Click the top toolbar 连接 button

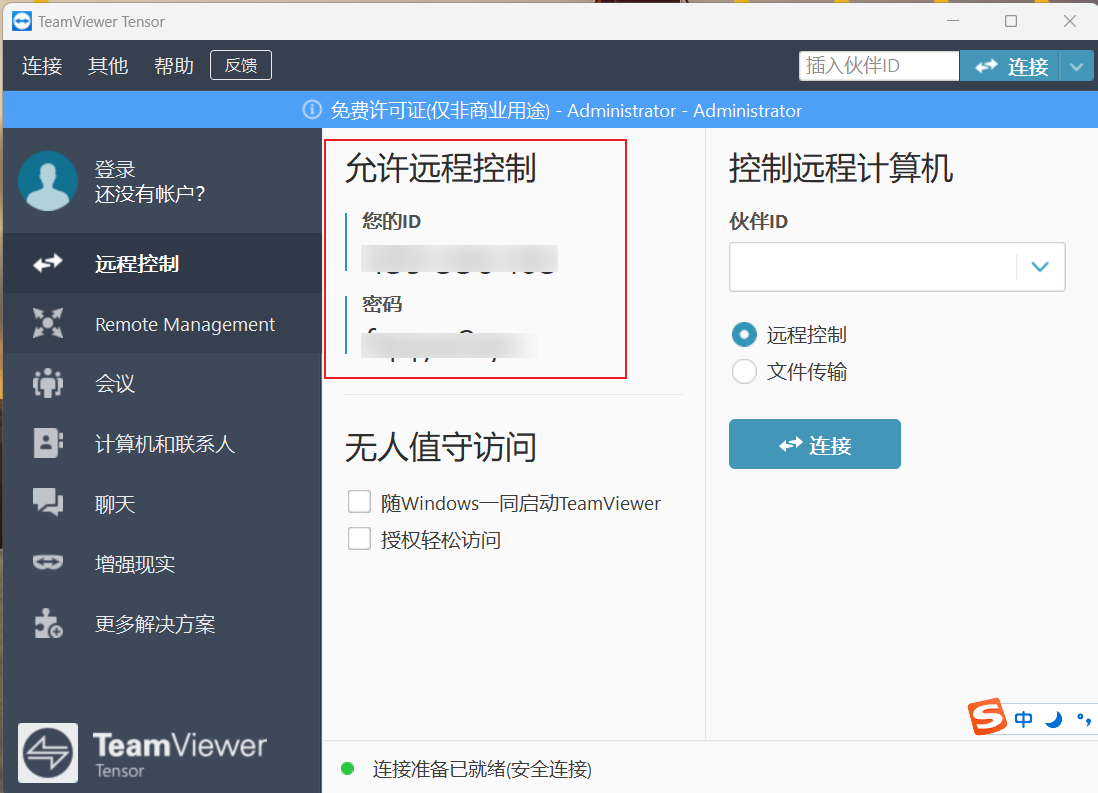[x=1010, y=67]
